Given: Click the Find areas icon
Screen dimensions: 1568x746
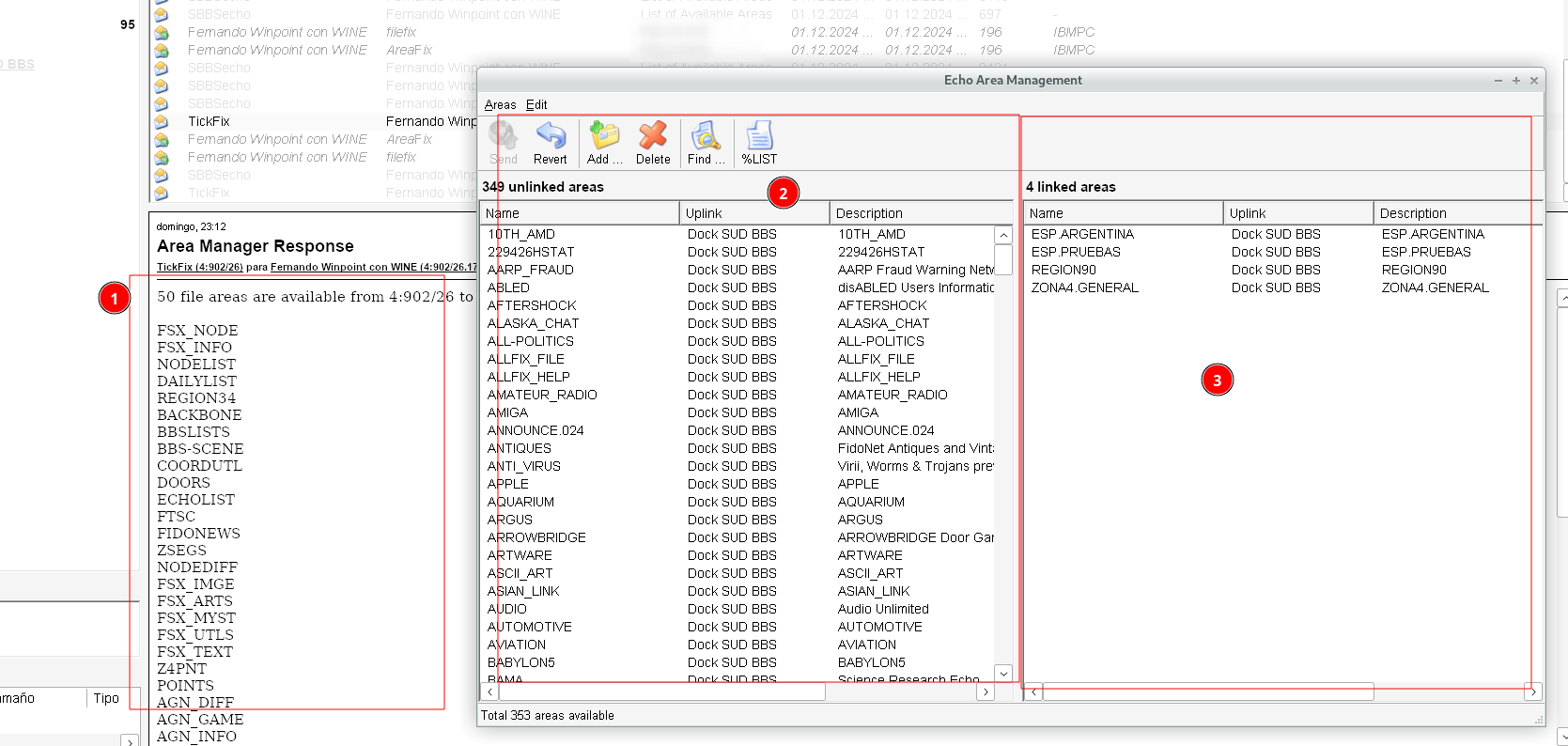Looking at the screenshot, I should [x=705, y=137].
